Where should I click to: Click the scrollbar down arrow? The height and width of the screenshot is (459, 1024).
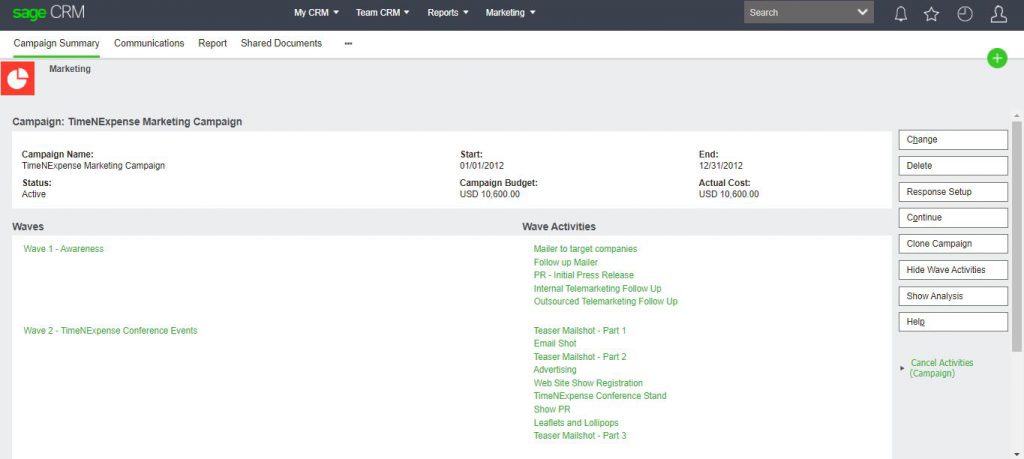coord(1017,454)
